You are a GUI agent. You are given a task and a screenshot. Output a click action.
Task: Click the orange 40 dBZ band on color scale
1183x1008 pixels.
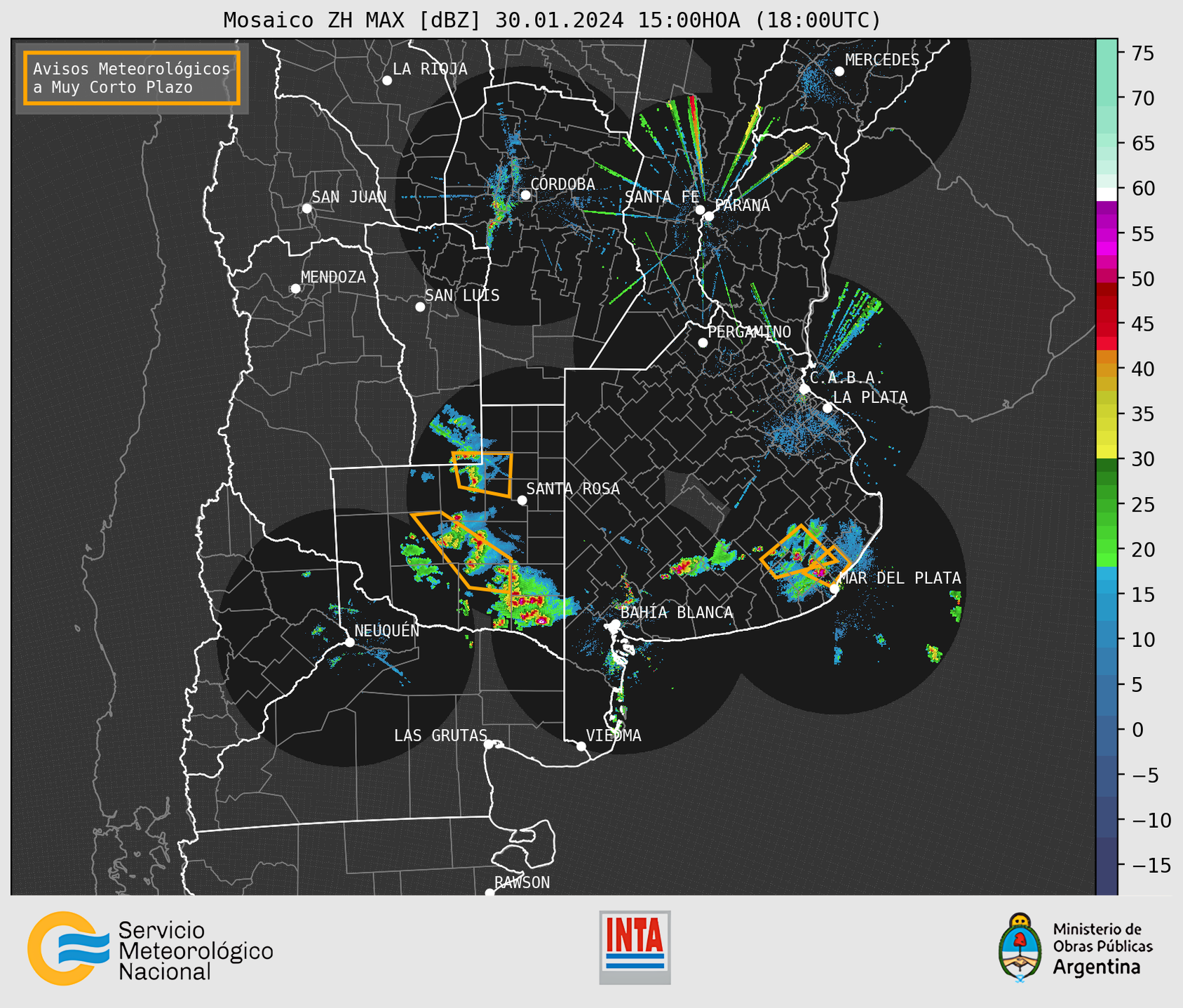pos(1107,369)
